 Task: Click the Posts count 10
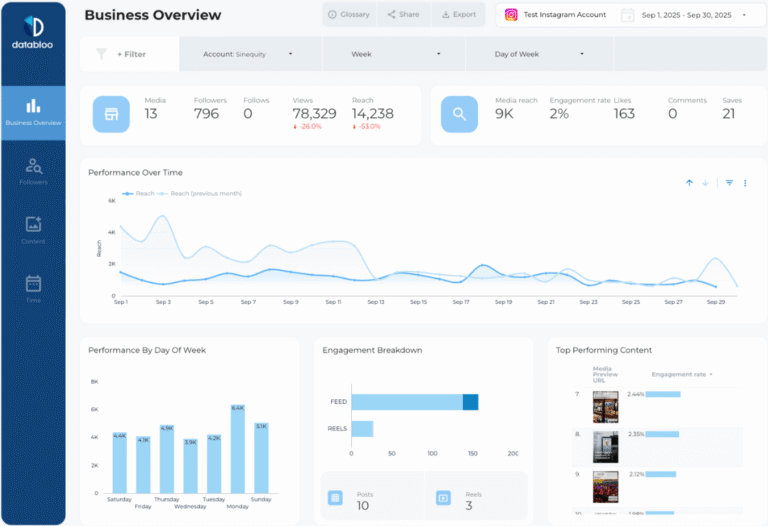[363, 506]
